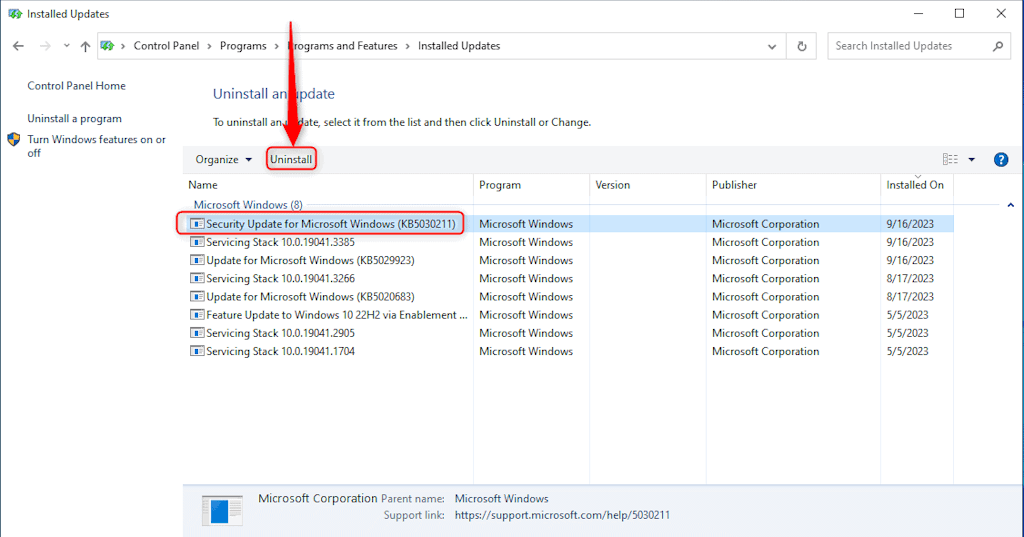Image resolution: width=1024 pixels, height=537 pixels.
Task: Navigate to Programs breadcrumb
Action: [x=243, y=46]
